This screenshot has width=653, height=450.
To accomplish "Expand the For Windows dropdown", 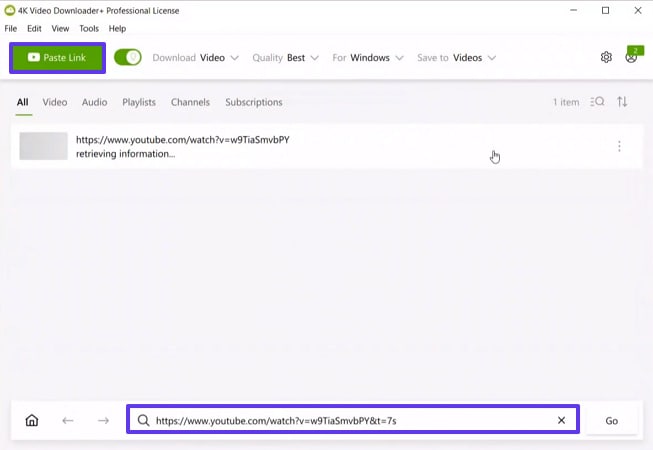I will 368,58.
